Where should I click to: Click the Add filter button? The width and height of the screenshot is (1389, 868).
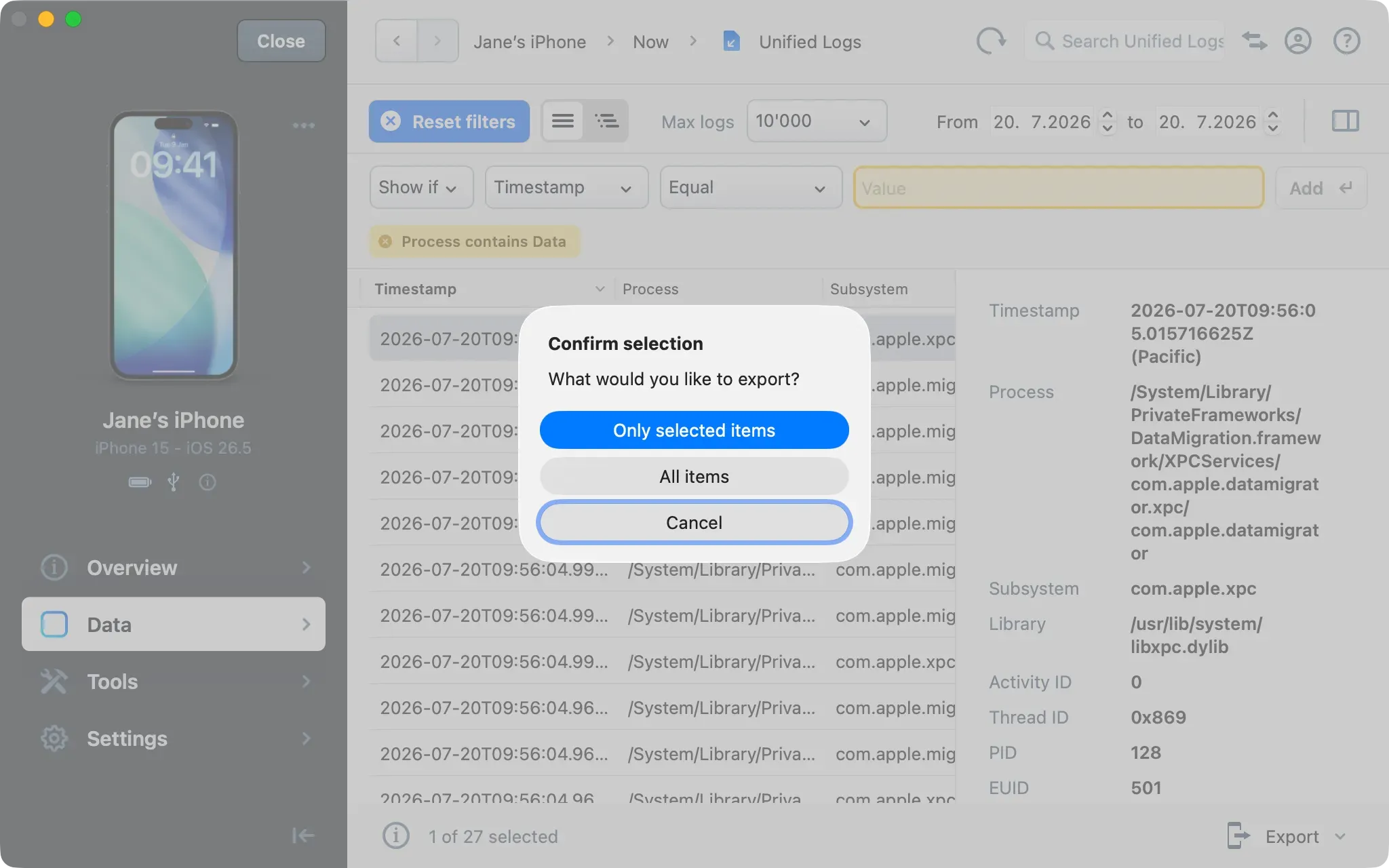coord(1320,188)
